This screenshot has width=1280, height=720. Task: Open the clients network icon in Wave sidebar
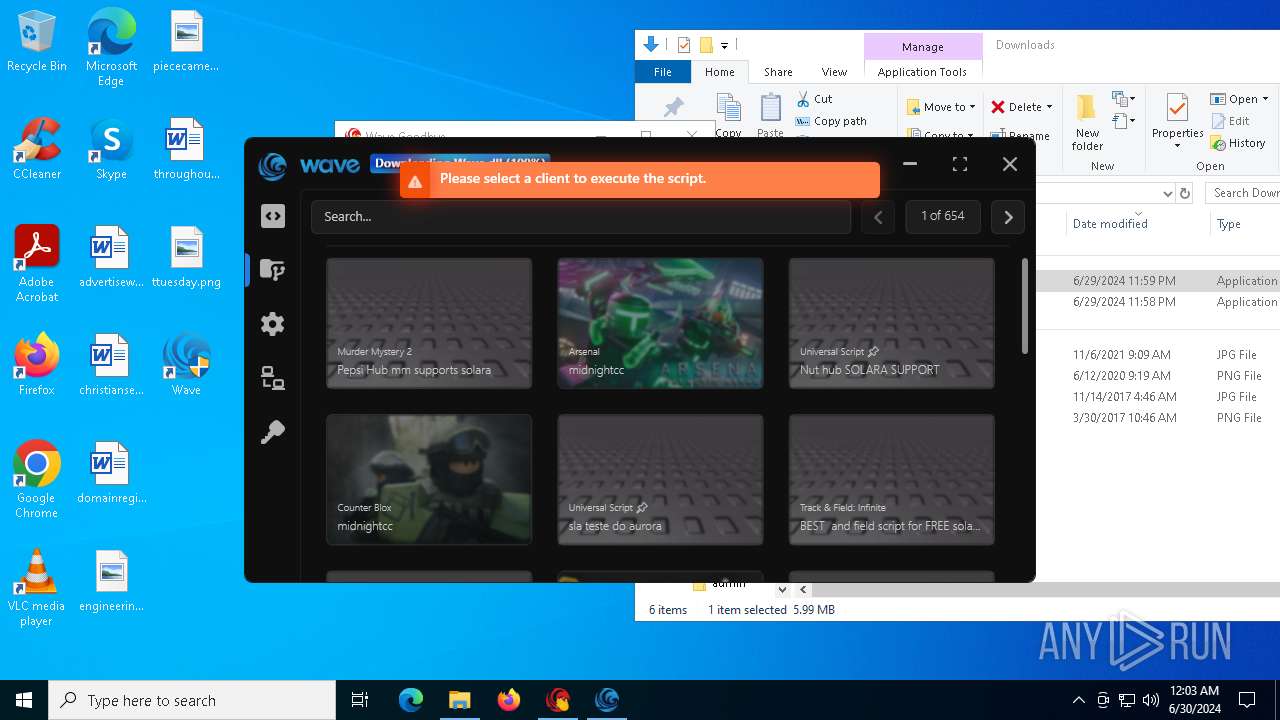272,378
